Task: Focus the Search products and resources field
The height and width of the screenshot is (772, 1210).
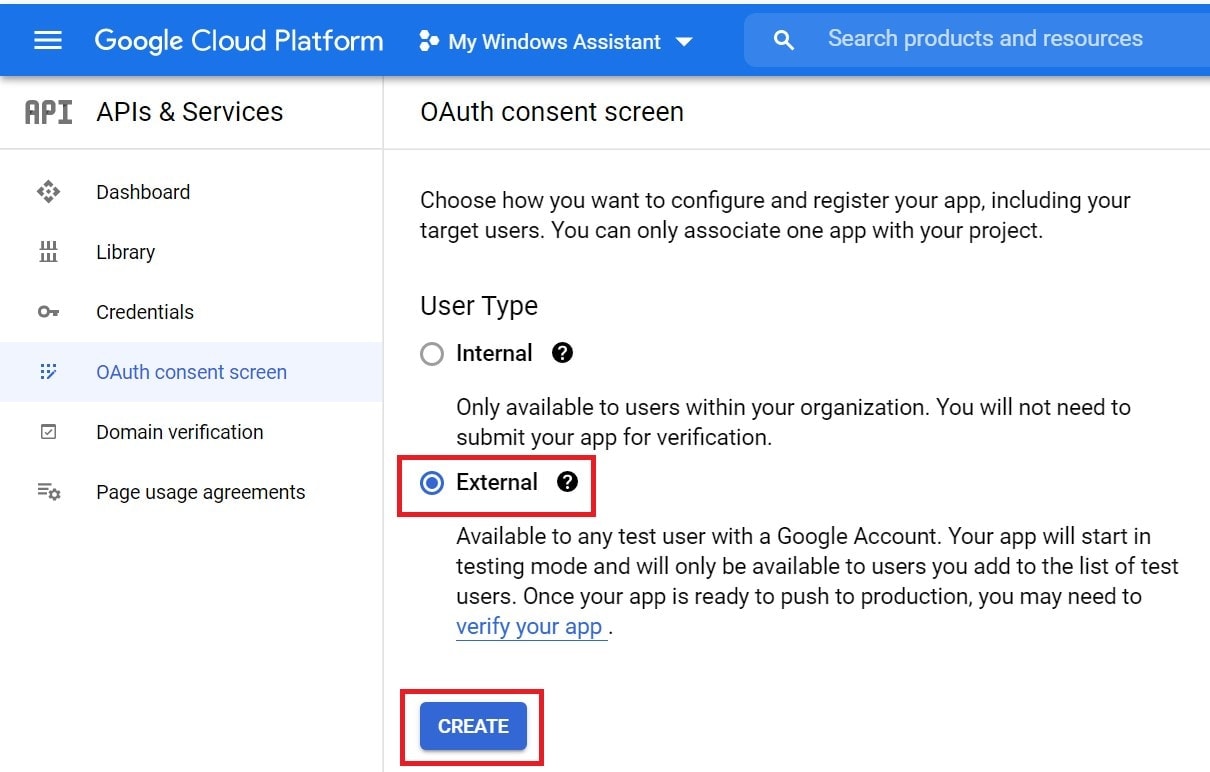Action: tap(985, 39)
